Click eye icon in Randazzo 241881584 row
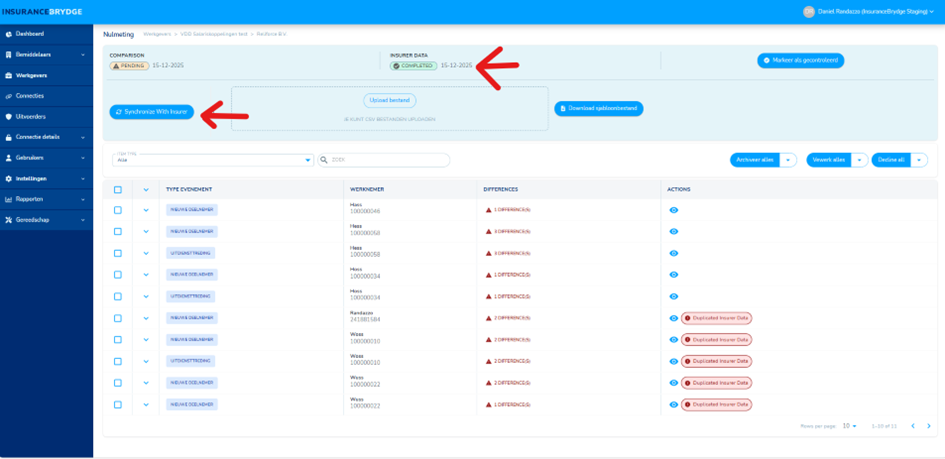Viewport: 945px width, 459px height. pos(674,318)
